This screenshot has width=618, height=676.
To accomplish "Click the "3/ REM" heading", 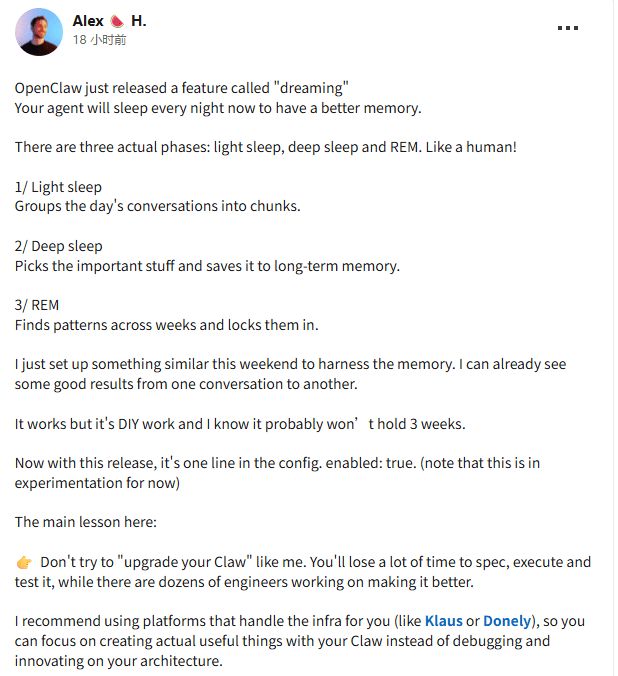I will pos(37,305).
